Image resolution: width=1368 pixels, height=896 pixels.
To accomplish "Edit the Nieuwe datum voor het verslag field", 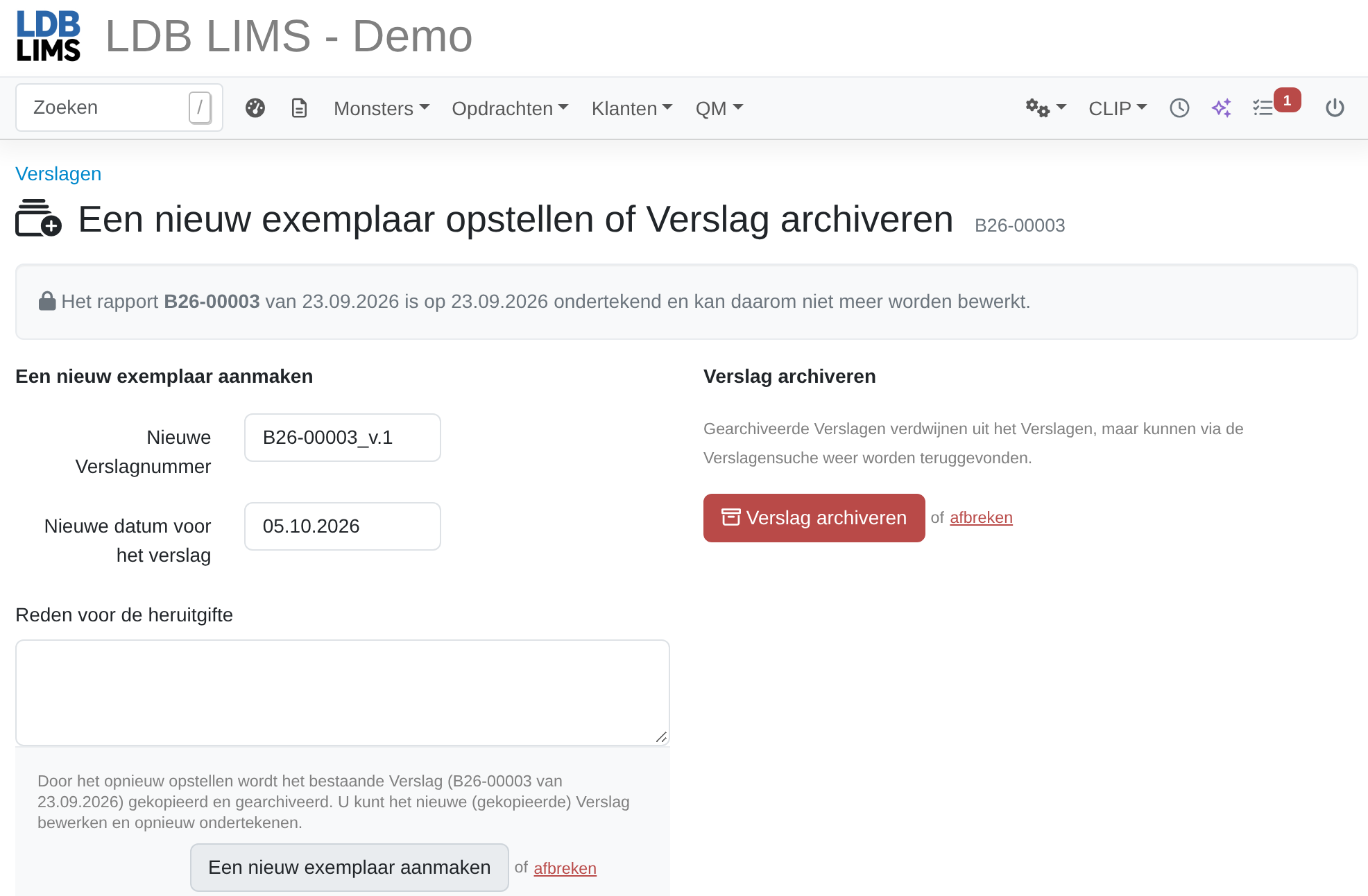I will coord(343,526).
